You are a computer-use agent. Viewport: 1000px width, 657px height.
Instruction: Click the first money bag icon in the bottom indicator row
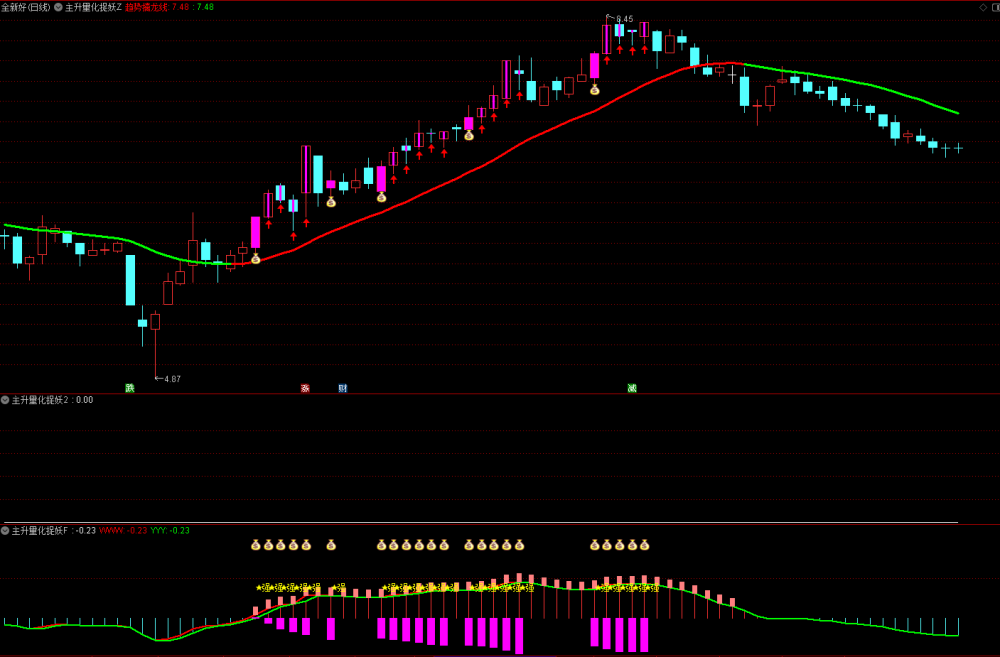[256, 545]
